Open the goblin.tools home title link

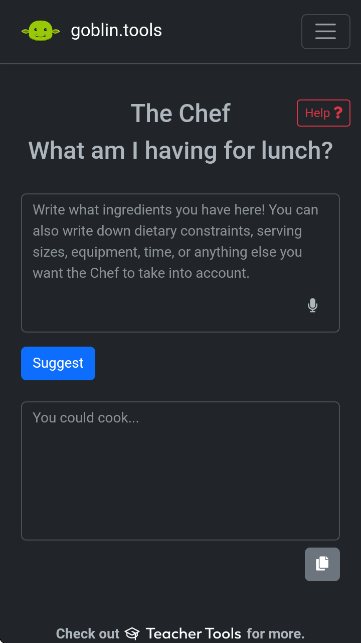click(x=116, y=31)
